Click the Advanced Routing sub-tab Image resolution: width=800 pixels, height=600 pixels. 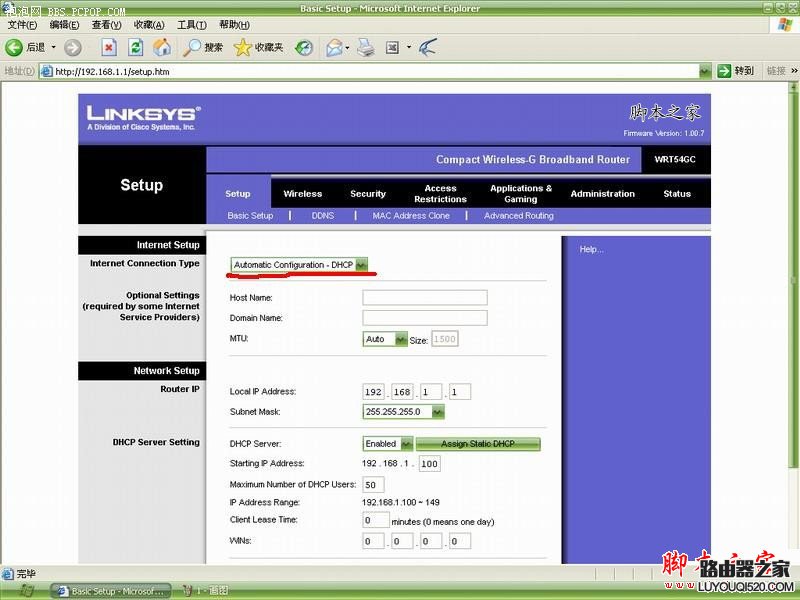(x=519, y=216)
